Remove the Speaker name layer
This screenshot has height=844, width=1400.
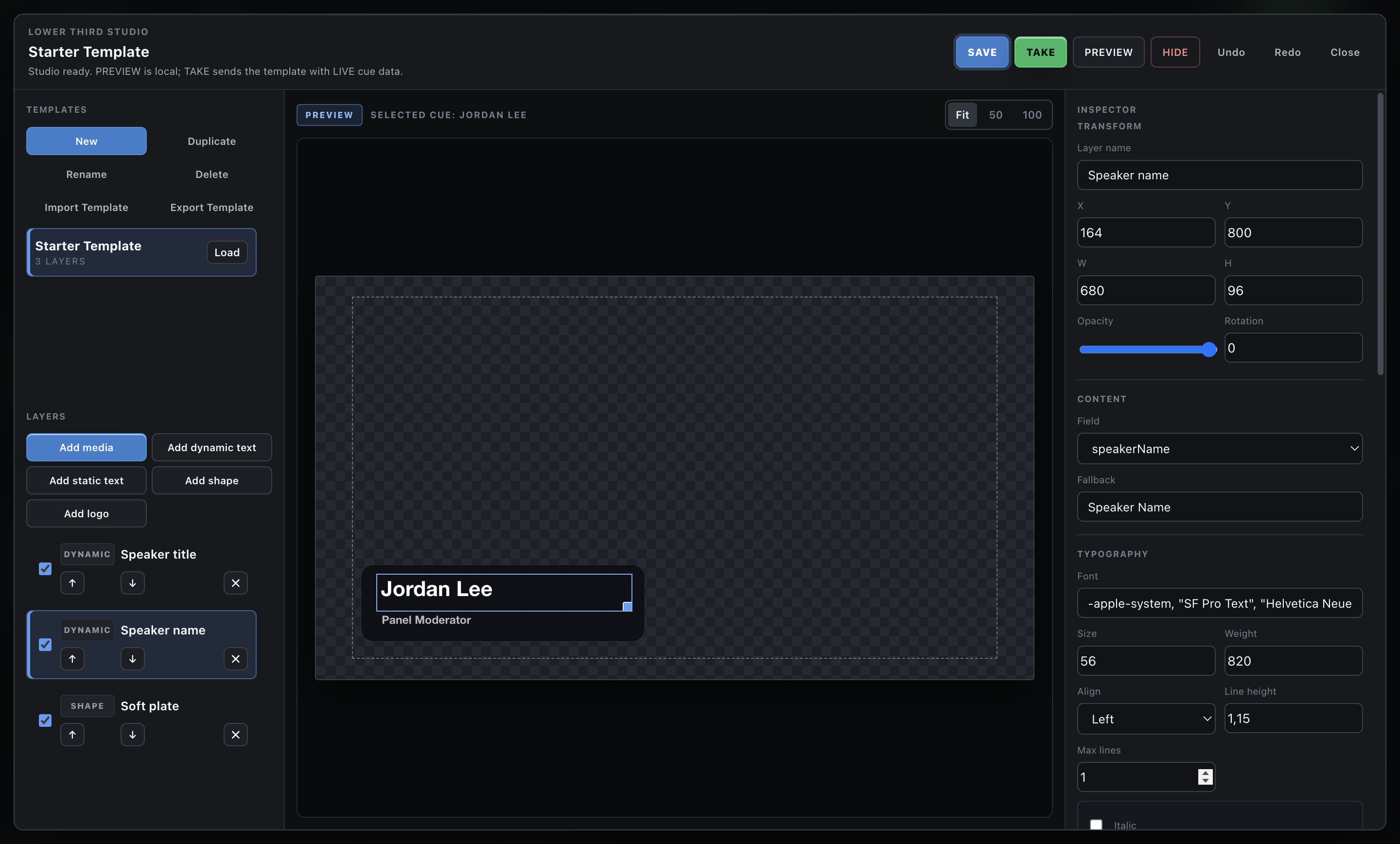click(236, 659)
